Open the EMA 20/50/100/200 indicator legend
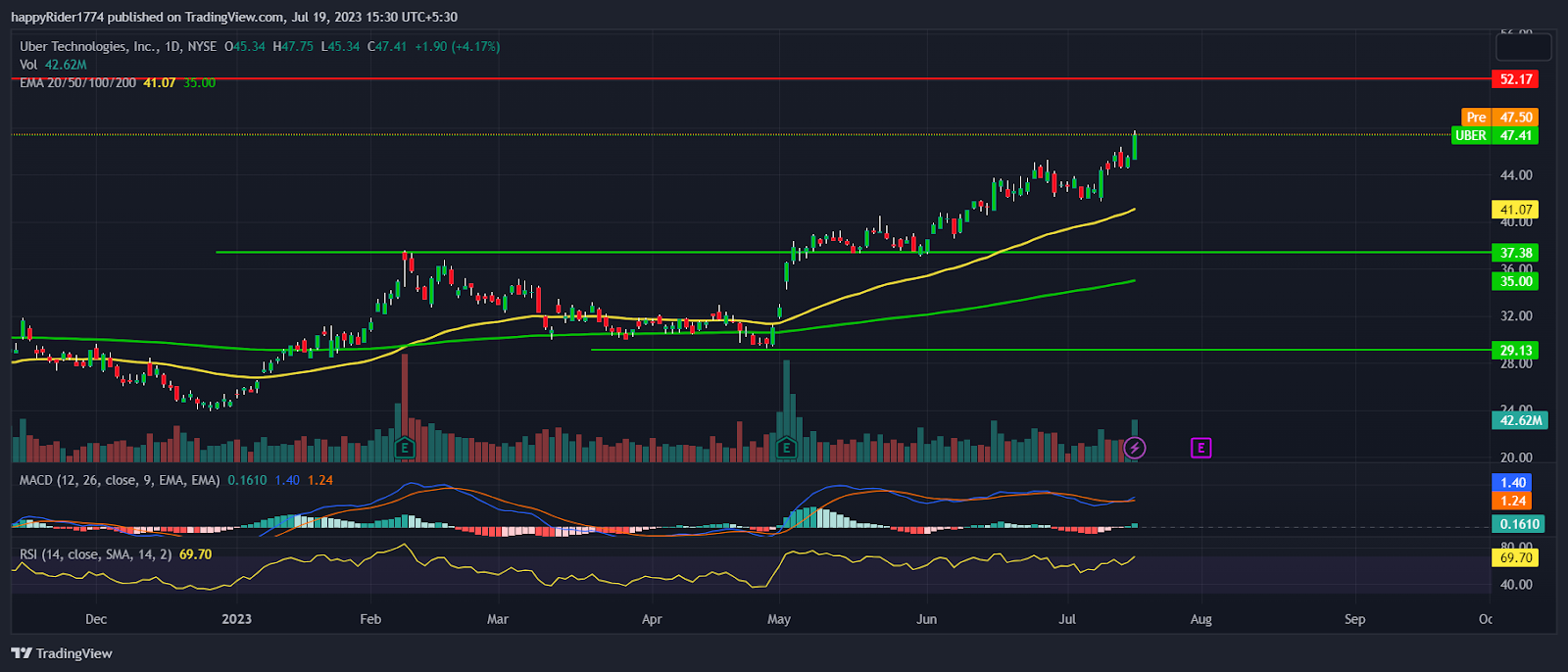 [x=118, y=83]
